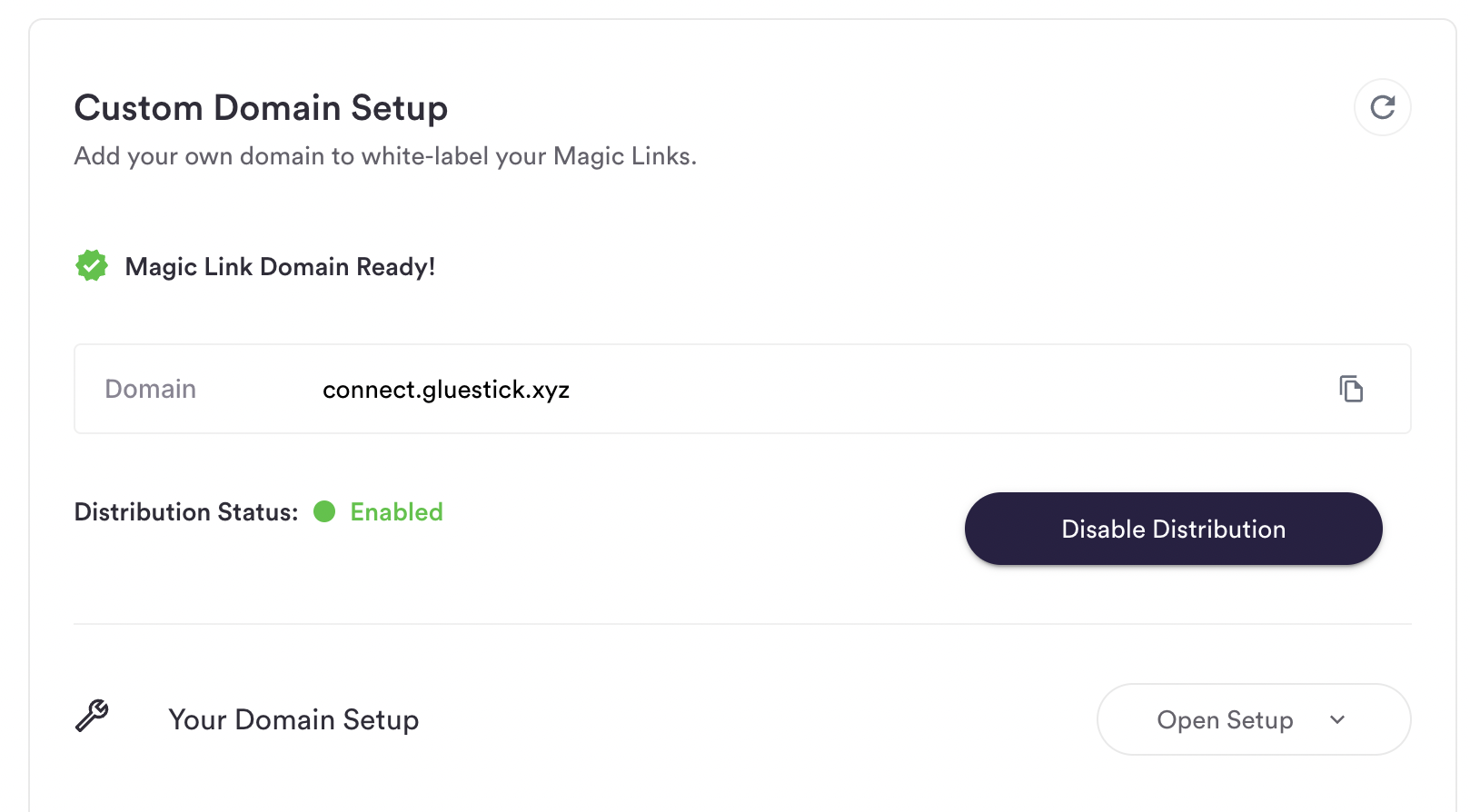Click the green verified checkmark badge
The width and height of the screenshot is (1470, 812).
point(92,266)
